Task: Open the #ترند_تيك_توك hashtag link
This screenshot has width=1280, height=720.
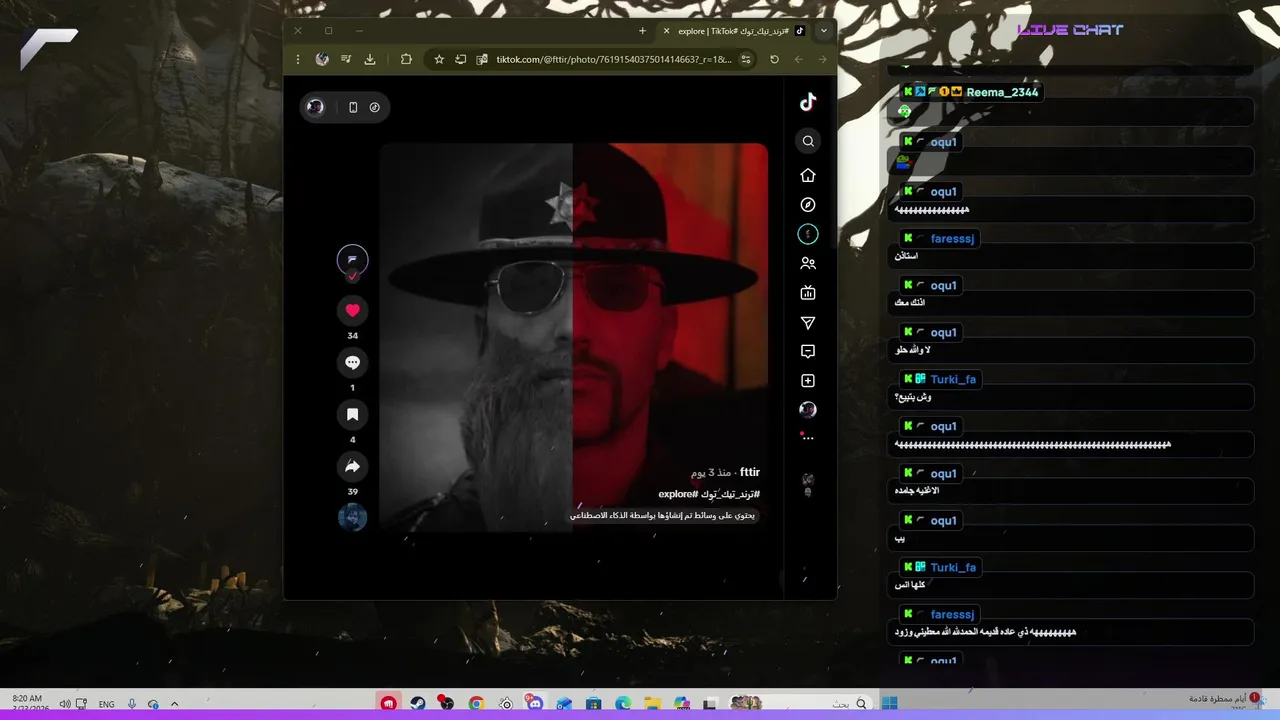Action: pos(731,494)
